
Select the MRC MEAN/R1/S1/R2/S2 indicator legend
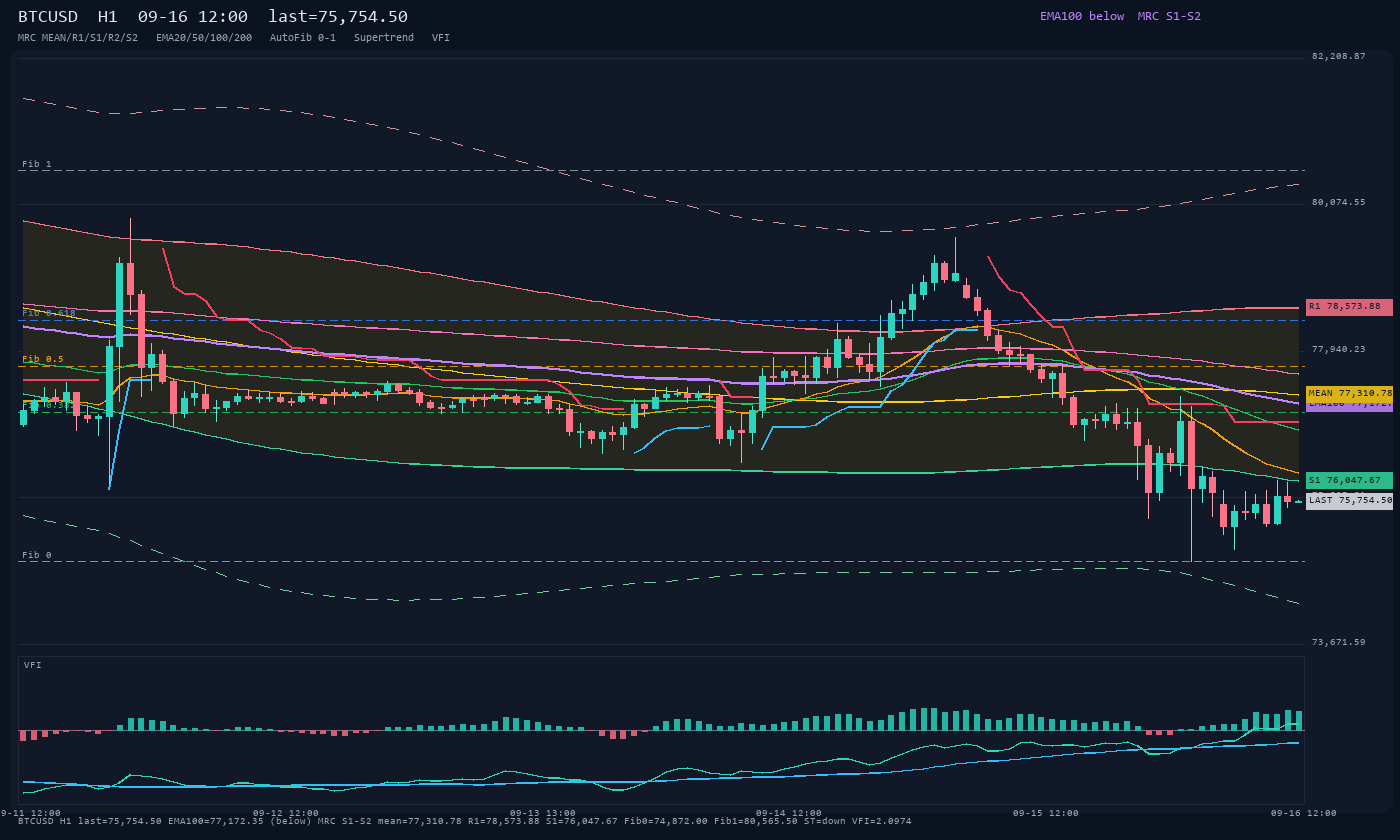pyautogui.click(x=78, y=37)
